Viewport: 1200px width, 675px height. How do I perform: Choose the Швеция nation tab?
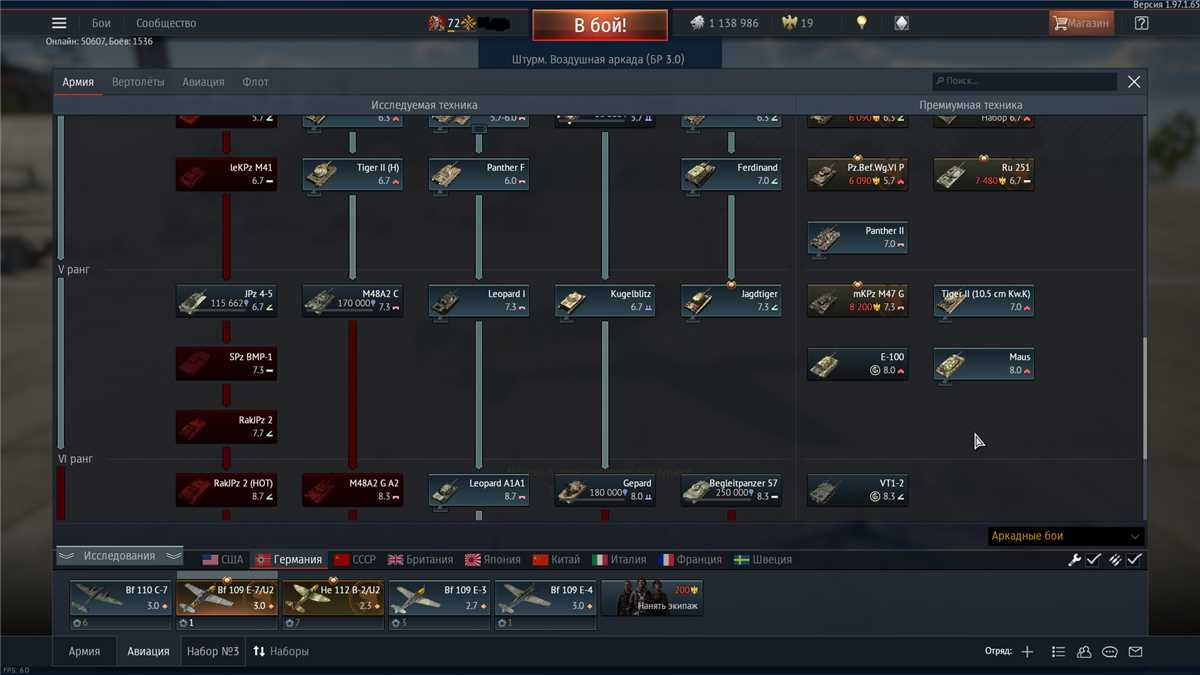pyautogui.click(x=762, y=560)
